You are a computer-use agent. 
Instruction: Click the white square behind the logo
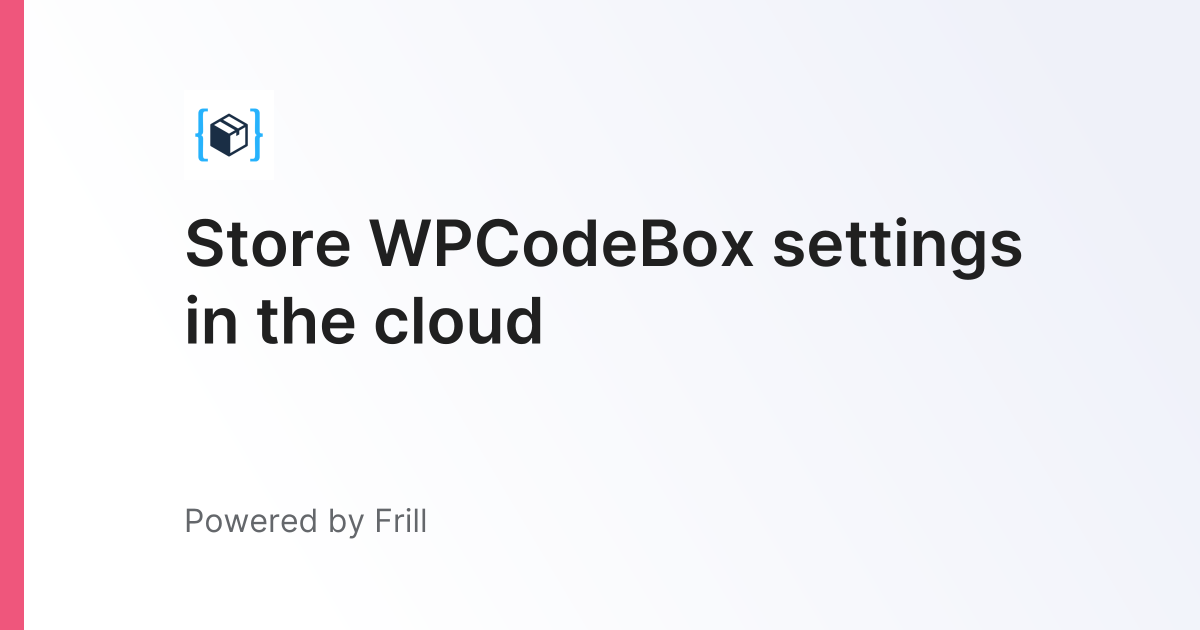pyautogui.click(x=230, y=135)
